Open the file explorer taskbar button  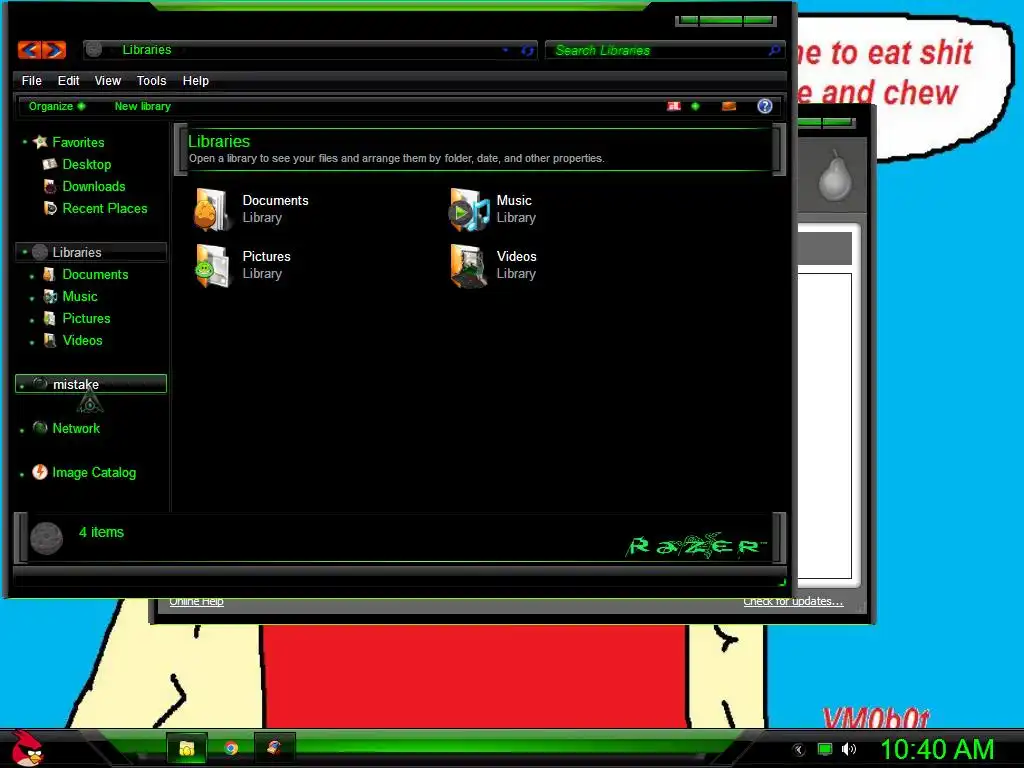pos(187,748)
